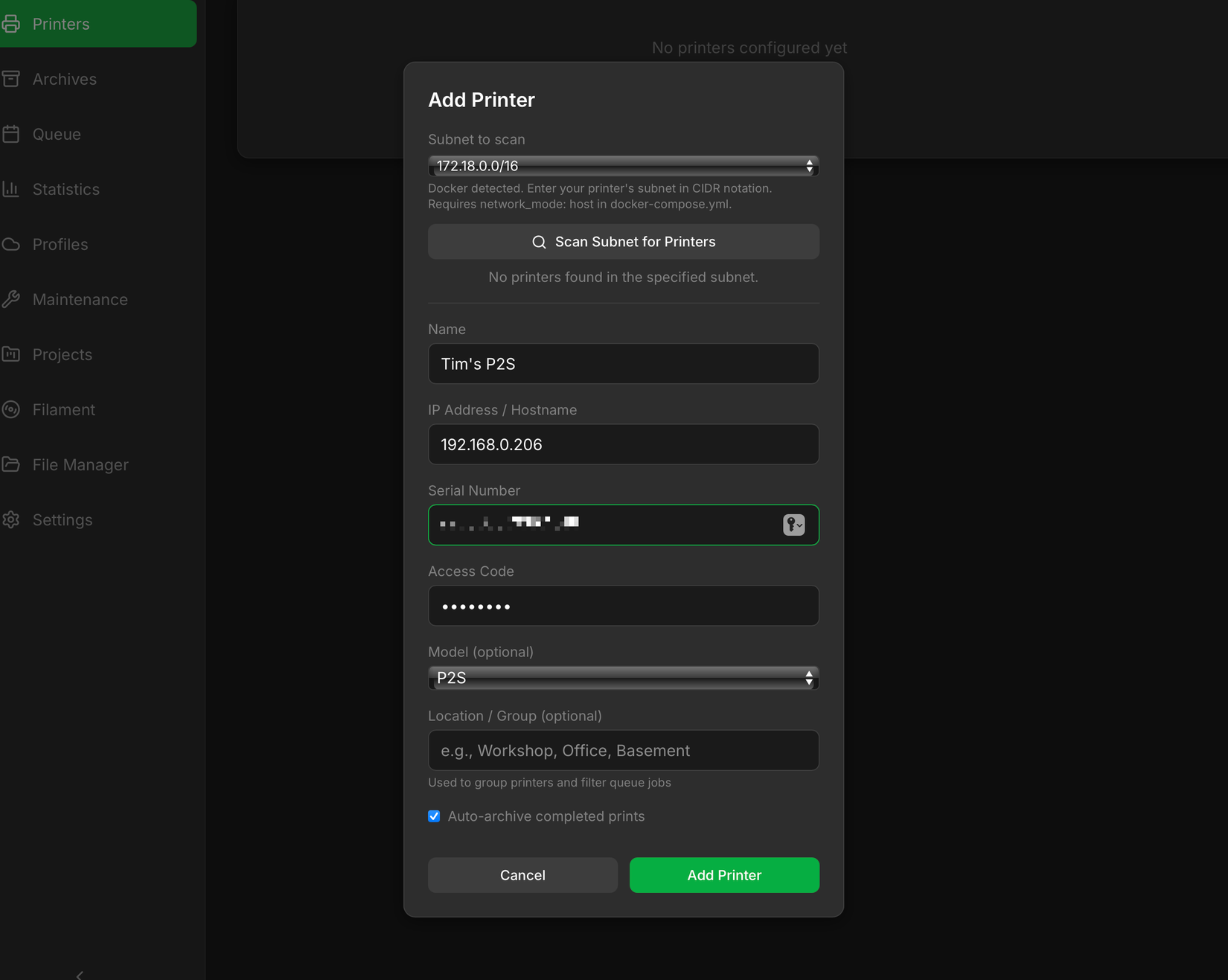The width and height of the screenshot is (1228, 980).
Task: Open Archives via its box icon
Action: 11,79
